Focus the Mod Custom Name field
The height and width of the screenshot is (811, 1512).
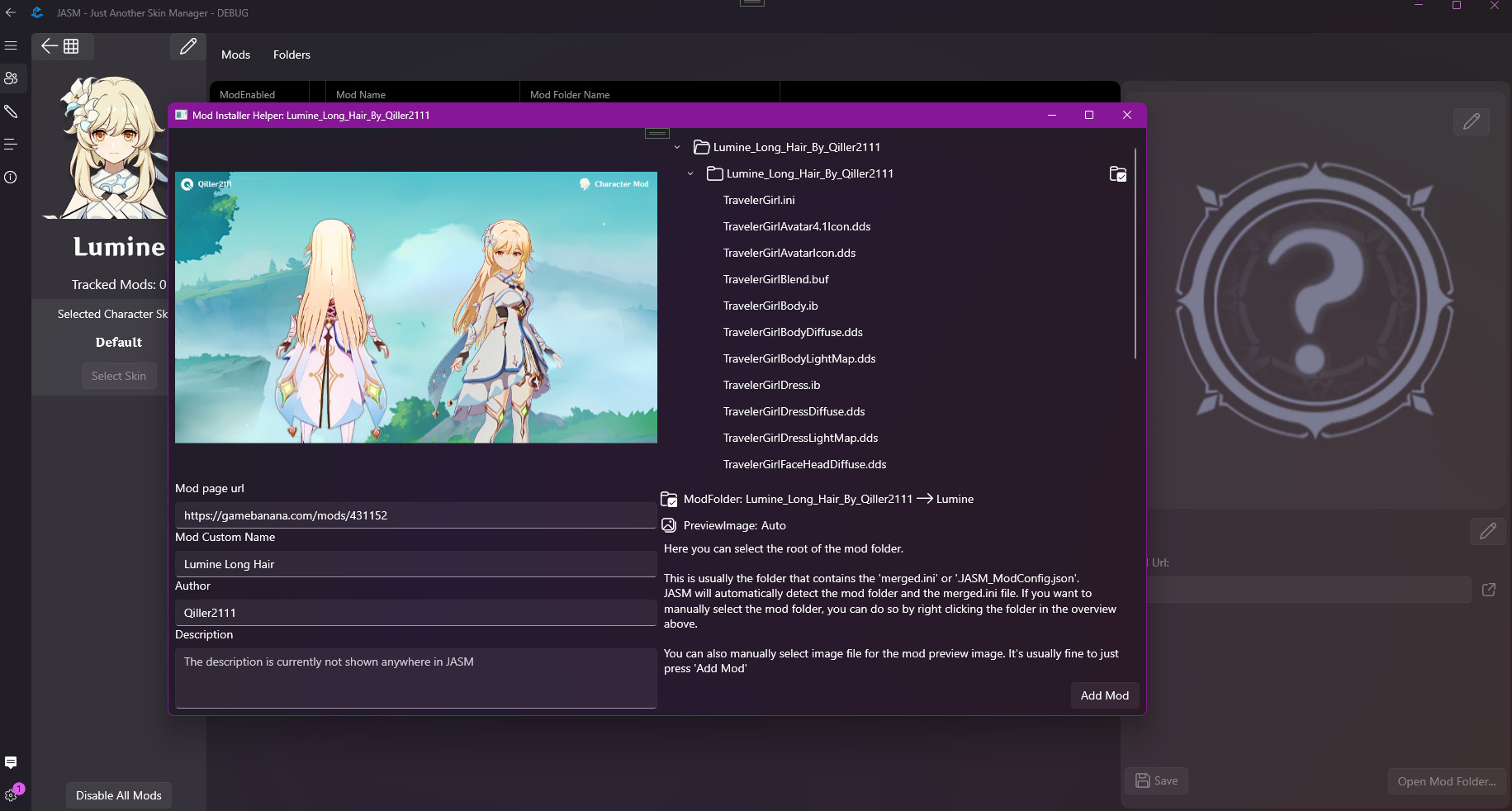pyautogui.click(x=416, y=564)
